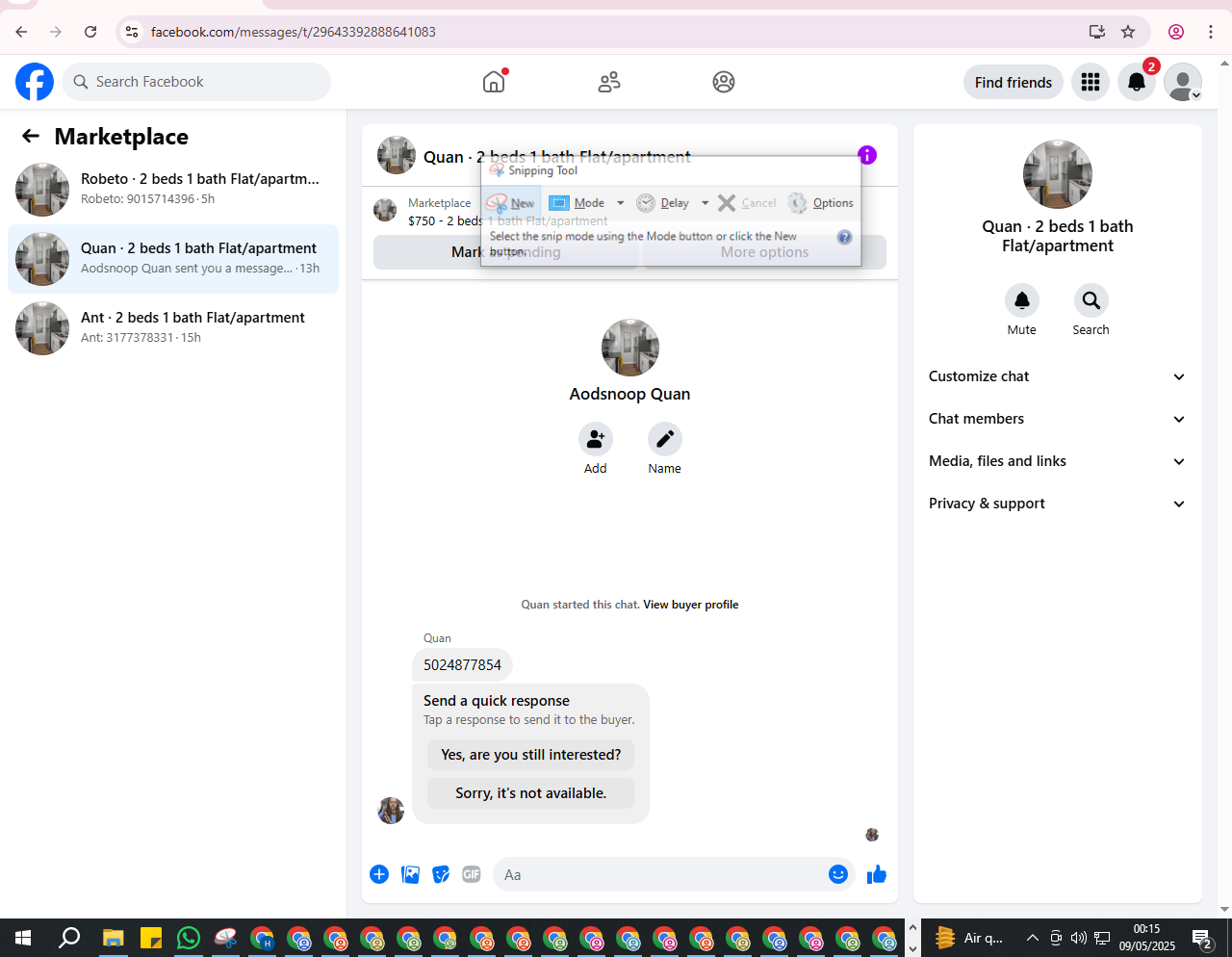Open Options in the Snipping Tool
The height and width of the screenshot is (957, 1232).
[x=821, y=203]
